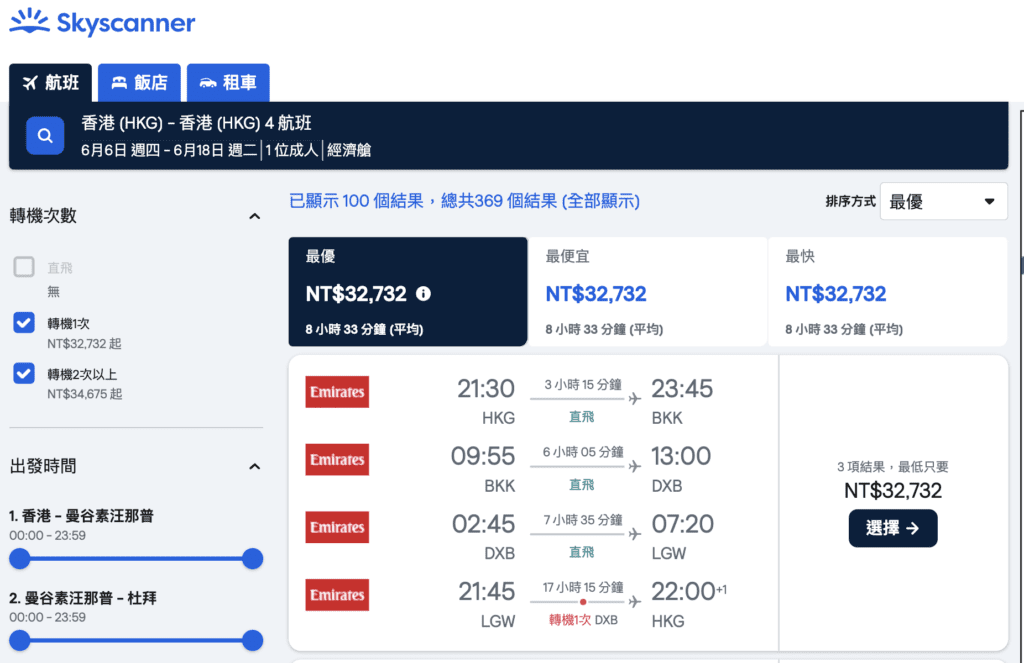Click the Emirates logo on BKK–DXB leg
This screenshot has width=1024, height=663.
337,459
